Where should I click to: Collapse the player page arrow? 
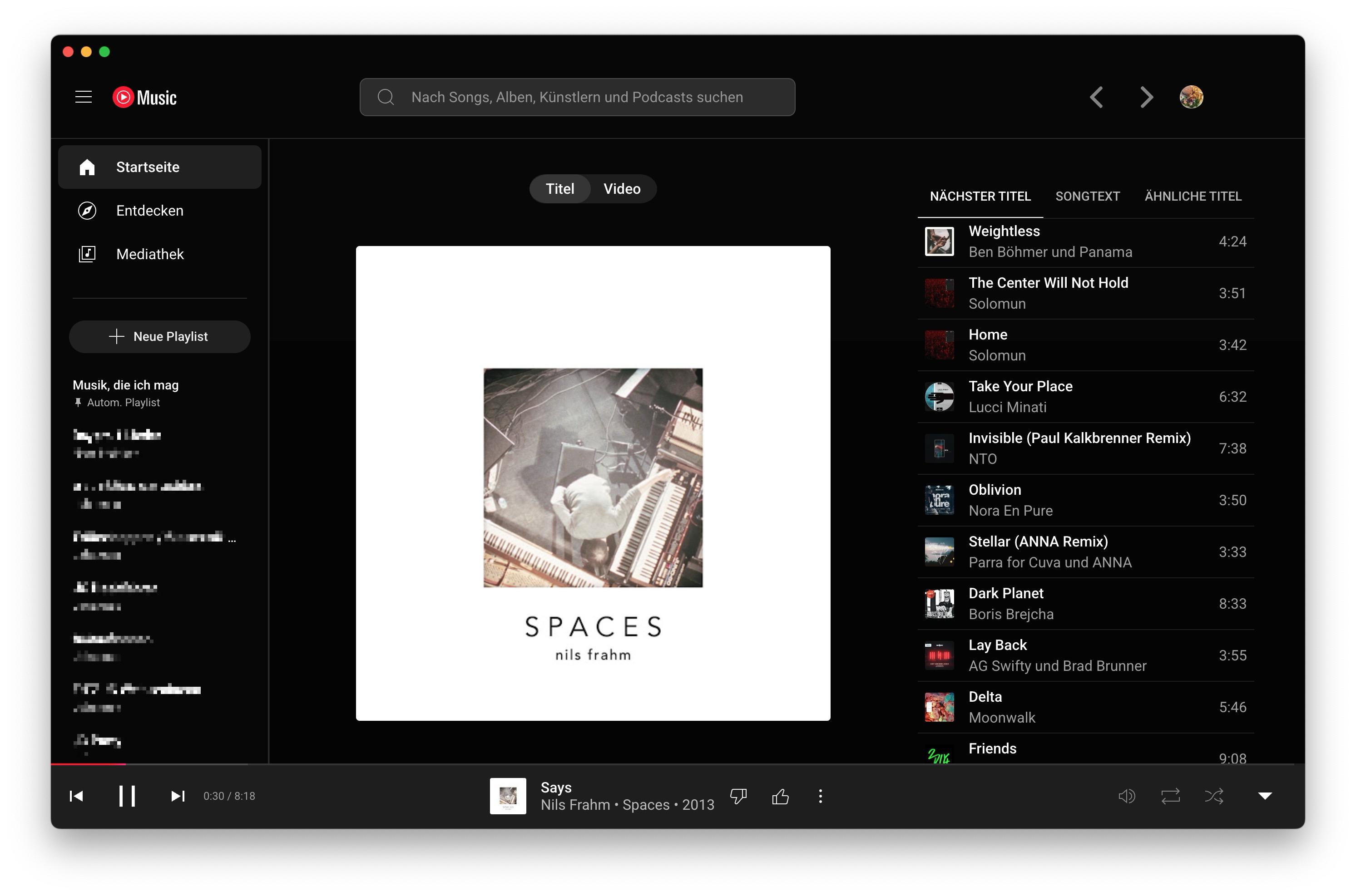click(1265, 796)
